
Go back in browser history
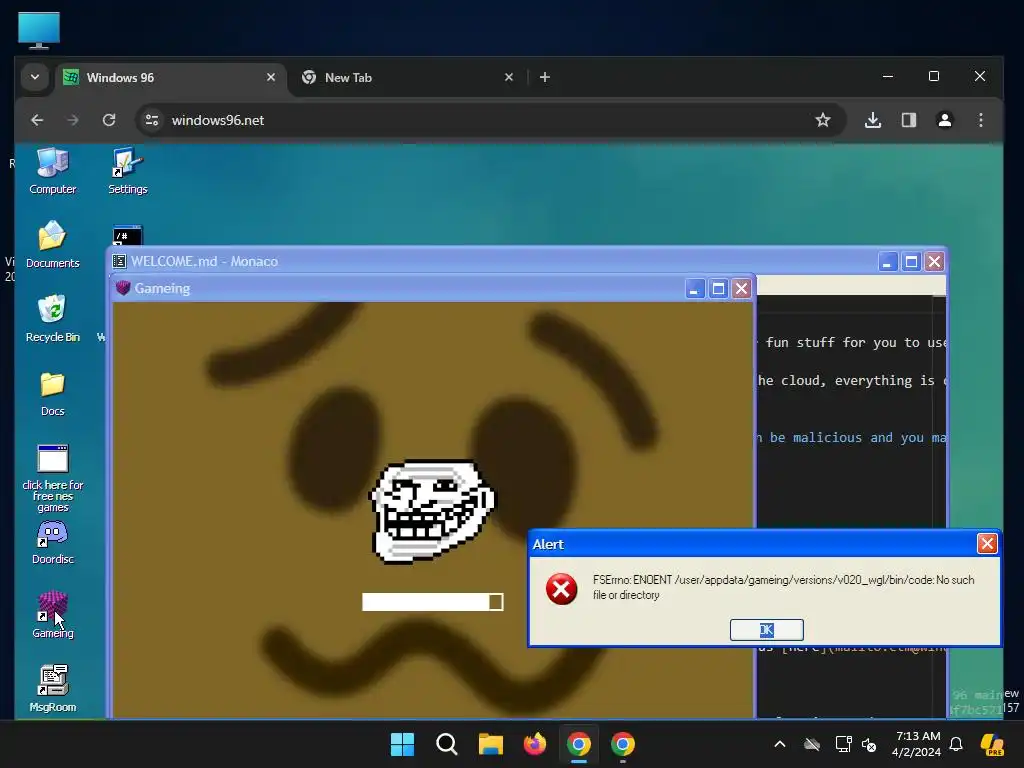click(x=37, y=120)
